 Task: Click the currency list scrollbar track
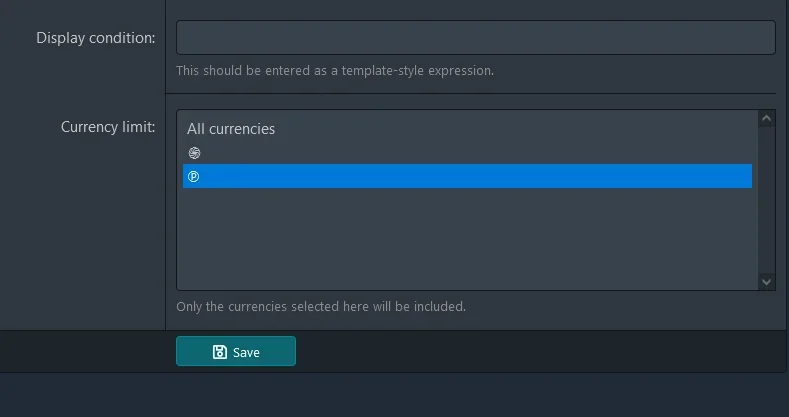click(766, 200)
